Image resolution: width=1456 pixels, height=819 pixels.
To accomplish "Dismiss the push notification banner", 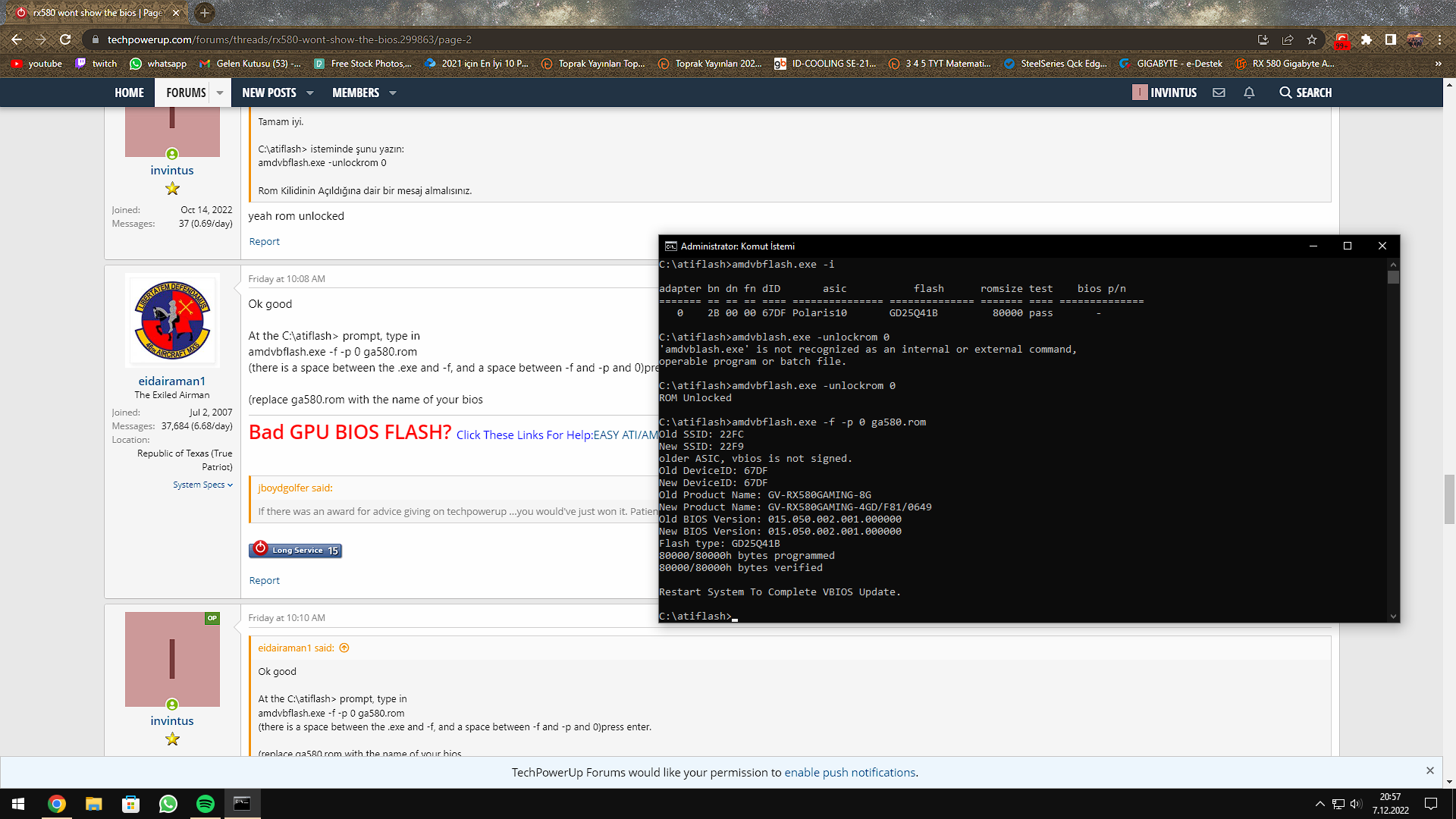I will pyautogui.click(x=1429, y=770).
